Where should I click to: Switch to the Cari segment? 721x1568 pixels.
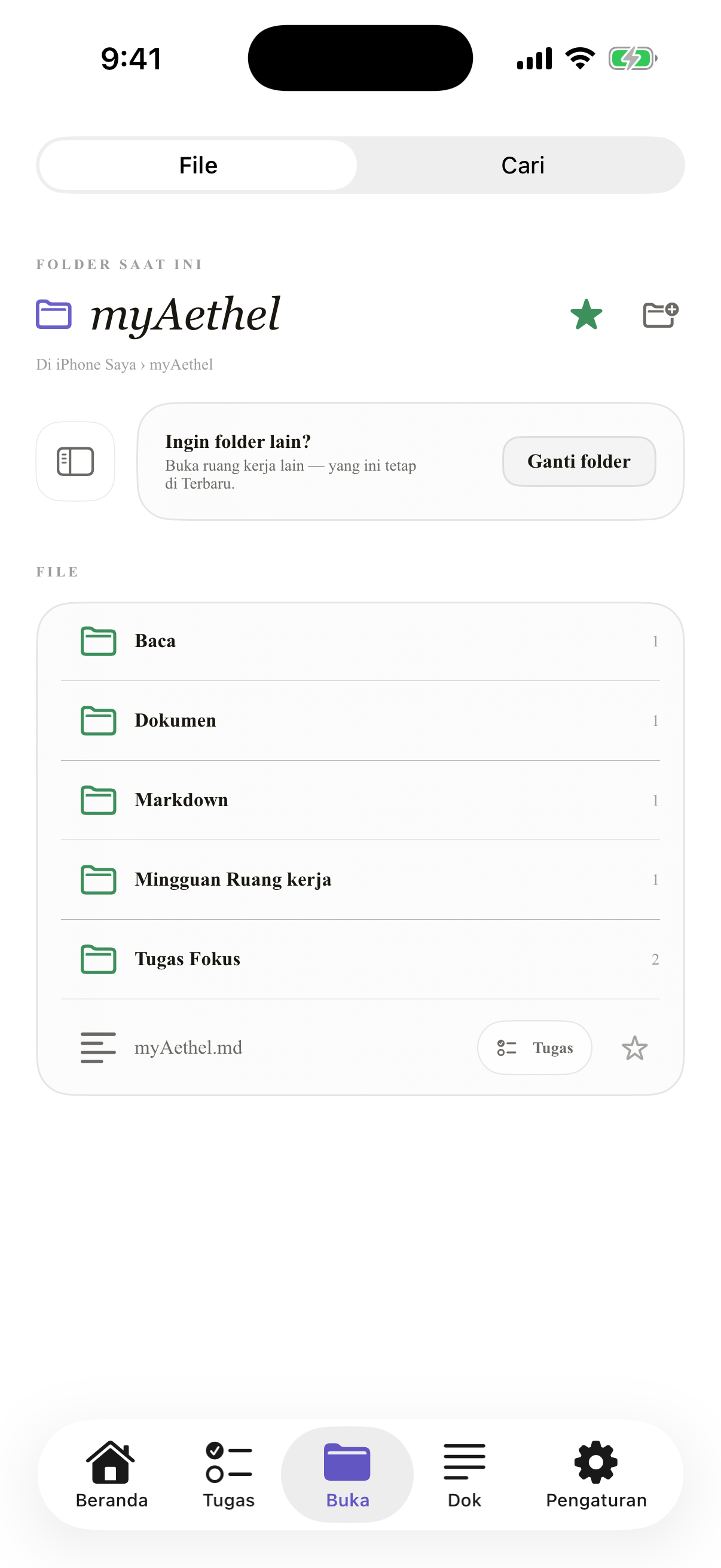click(522, 165)
